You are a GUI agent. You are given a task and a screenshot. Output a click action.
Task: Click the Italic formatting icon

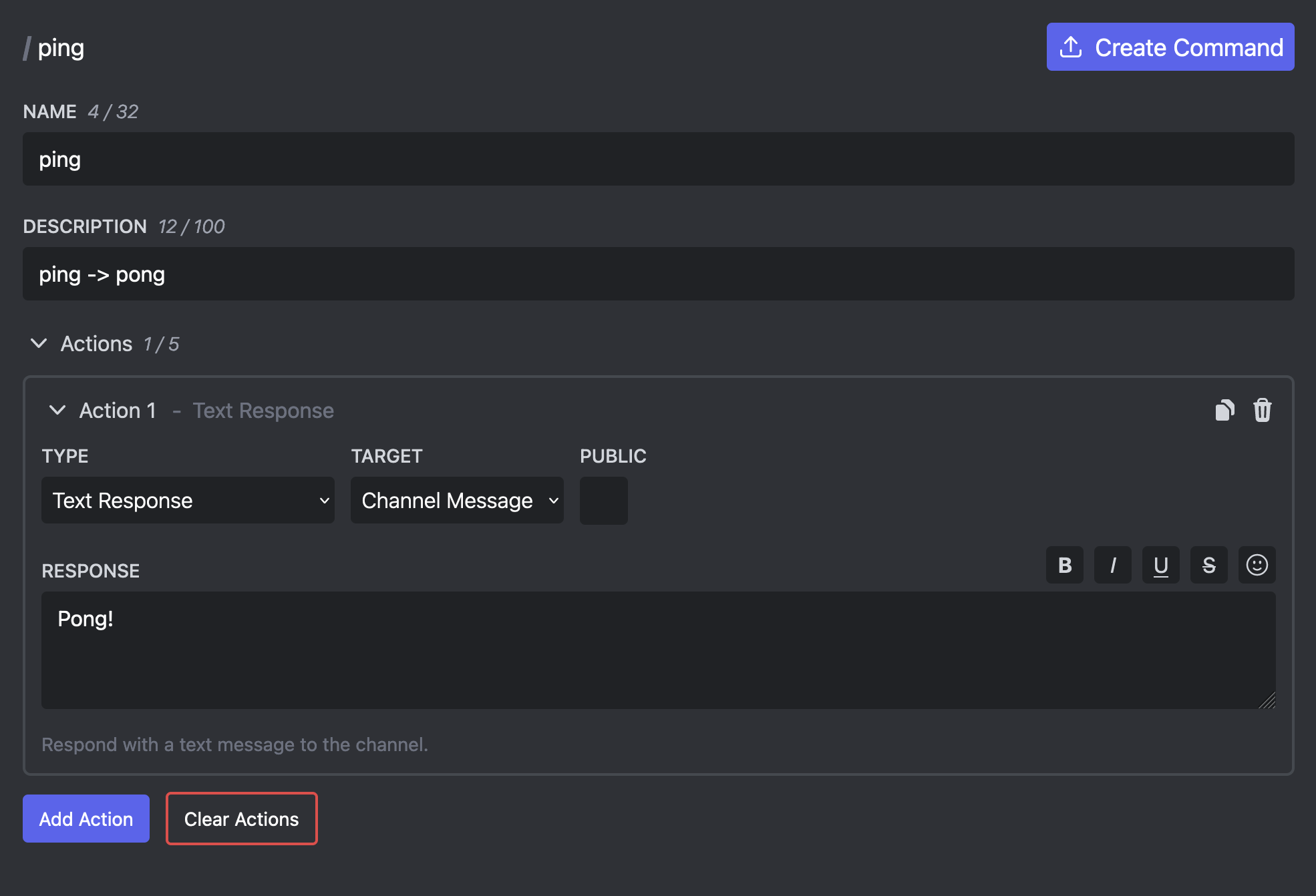click(1112, 564)
